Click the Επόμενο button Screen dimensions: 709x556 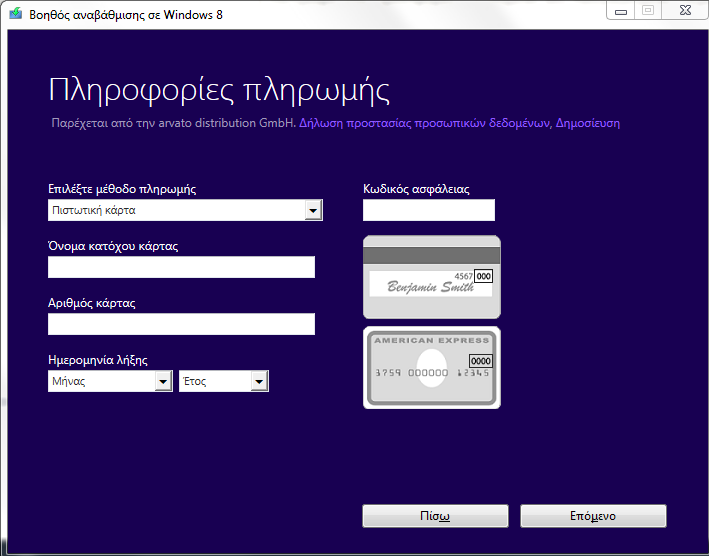593,516
